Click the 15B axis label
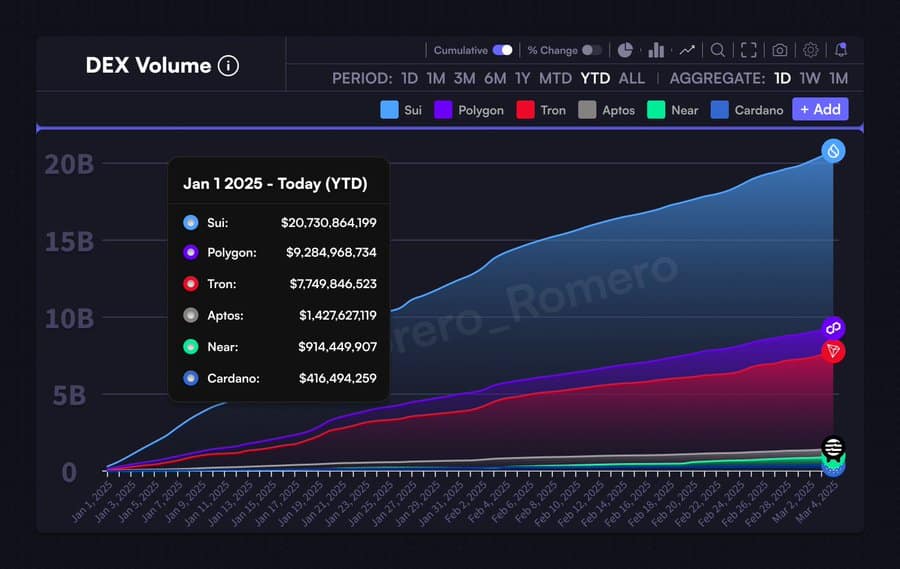The image size is (900, 569). point(69,242)
